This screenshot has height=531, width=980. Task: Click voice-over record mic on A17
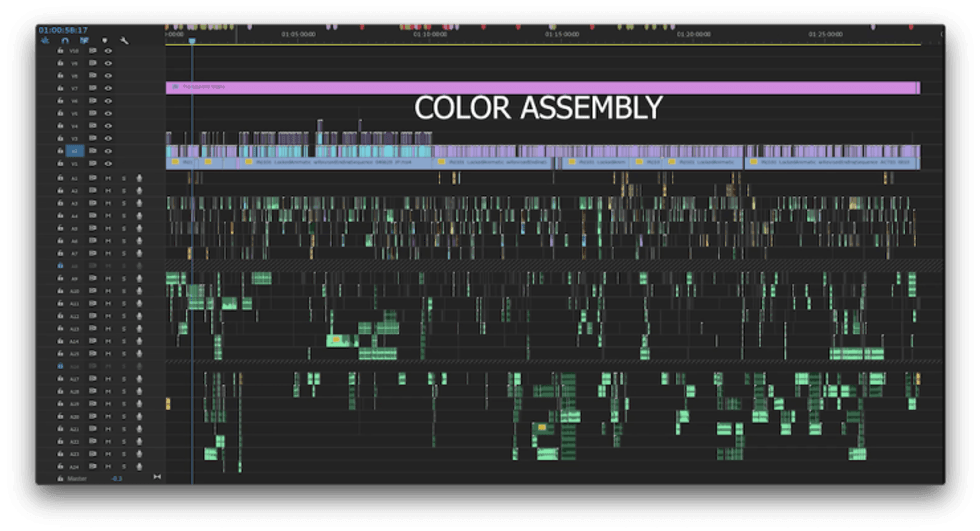[139, 379]
